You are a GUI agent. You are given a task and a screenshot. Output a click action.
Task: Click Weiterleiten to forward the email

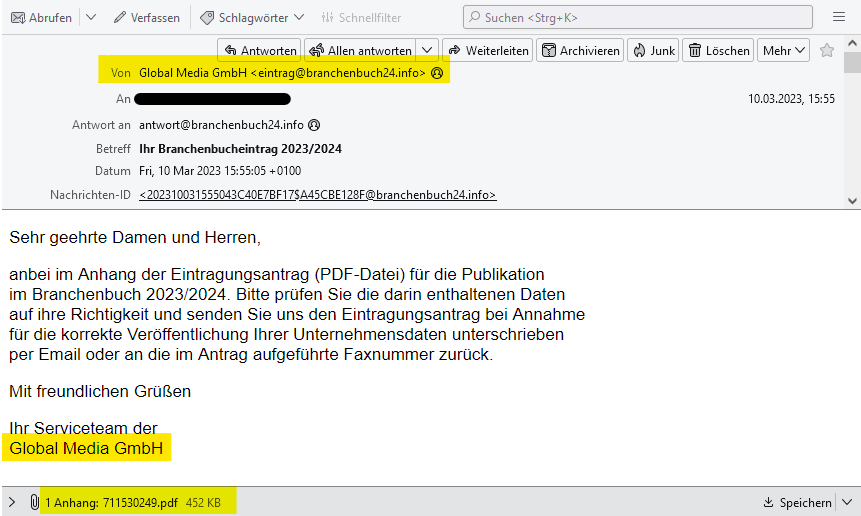[x=488, y=51]
